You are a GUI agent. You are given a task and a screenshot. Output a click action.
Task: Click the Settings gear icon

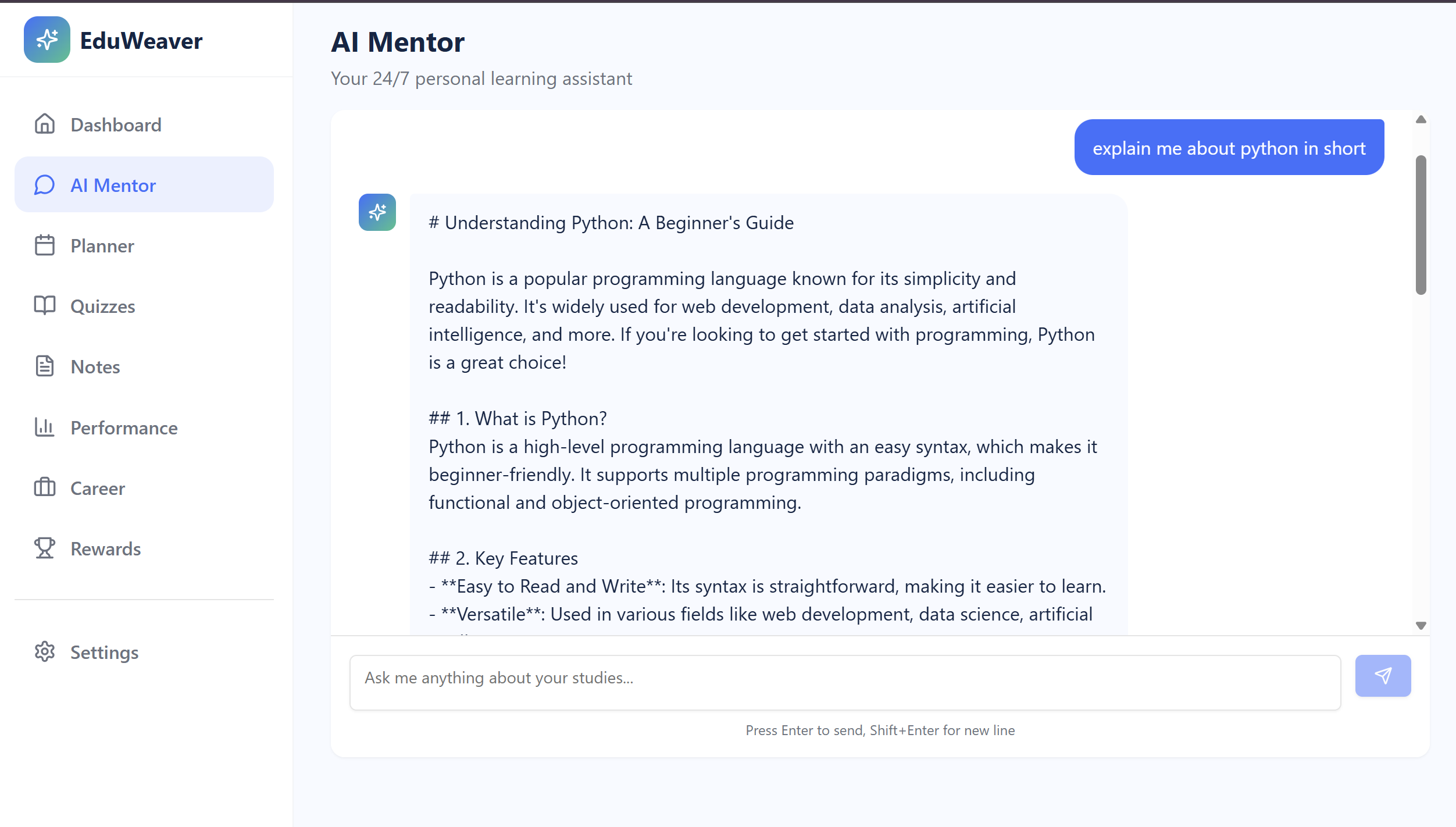pyautogui.click(x=45, y=652)
